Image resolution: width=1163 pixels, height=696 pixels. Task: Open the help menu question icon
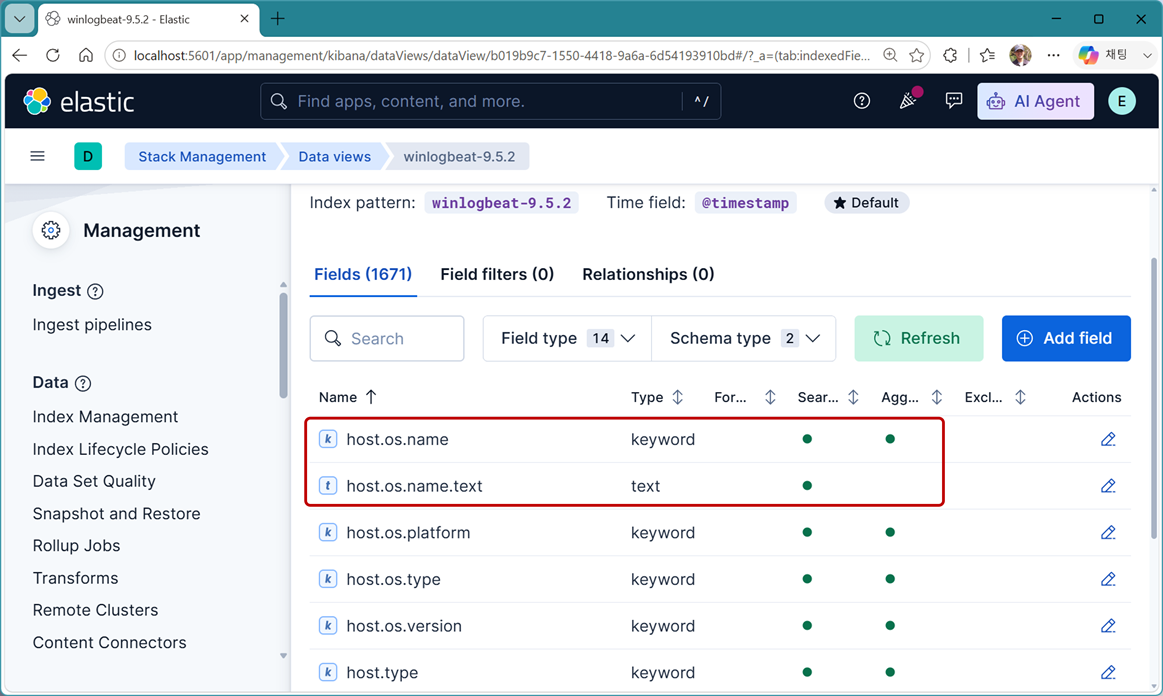pyautogui.click(x=861, y=101)
